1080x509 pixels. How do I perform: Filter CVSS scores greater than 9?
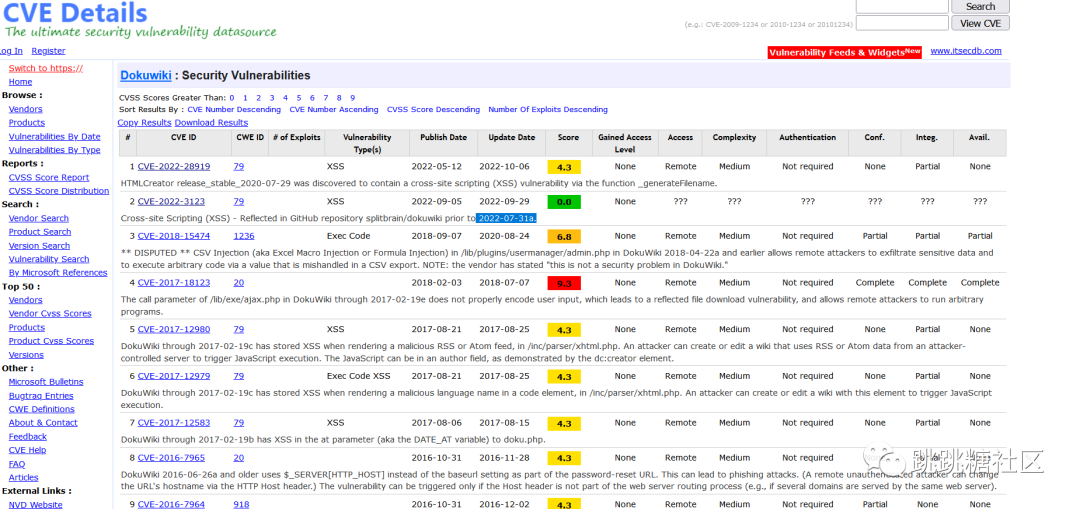[x=352, y=98]
